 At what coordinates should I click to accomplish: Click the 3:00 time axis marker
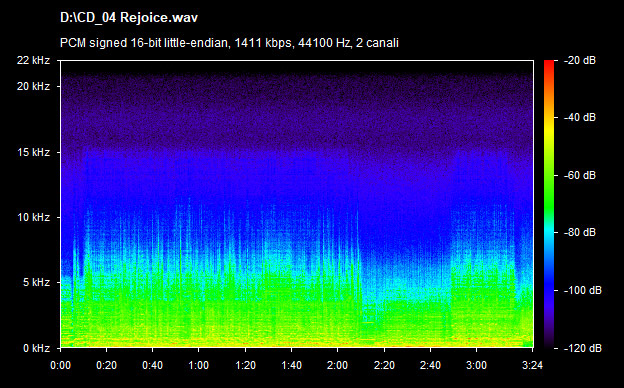coord(476,365)
